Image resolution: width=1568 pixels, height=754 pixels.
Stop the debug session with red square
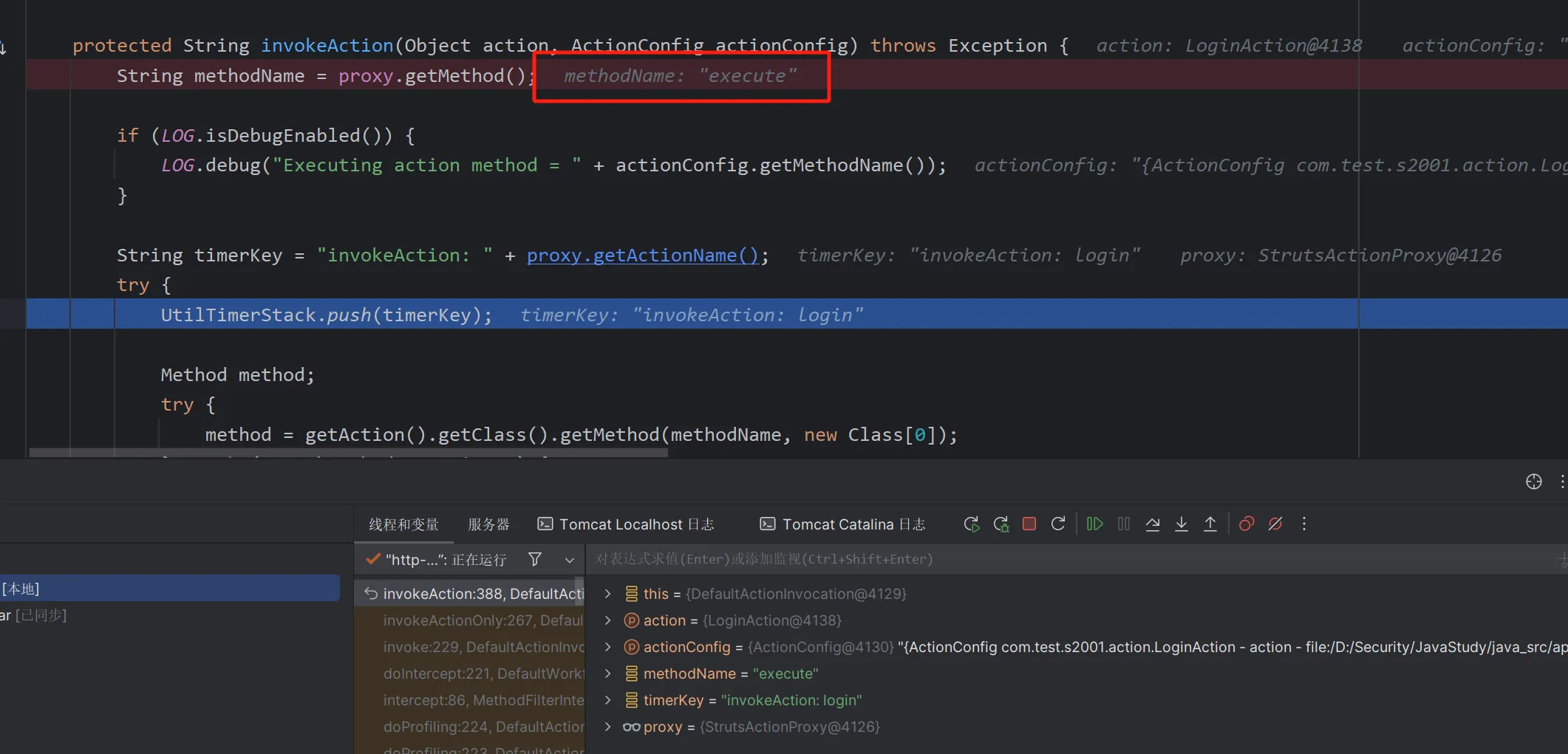click(x=1029, y=524)
